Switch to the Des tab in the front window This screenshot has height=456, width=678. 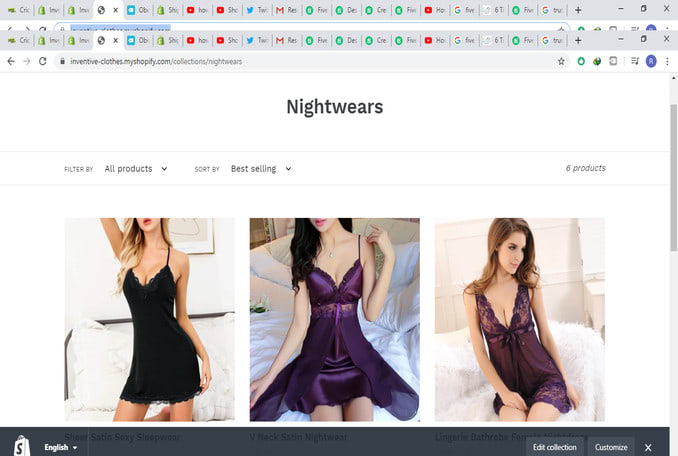tap(347, 40)
